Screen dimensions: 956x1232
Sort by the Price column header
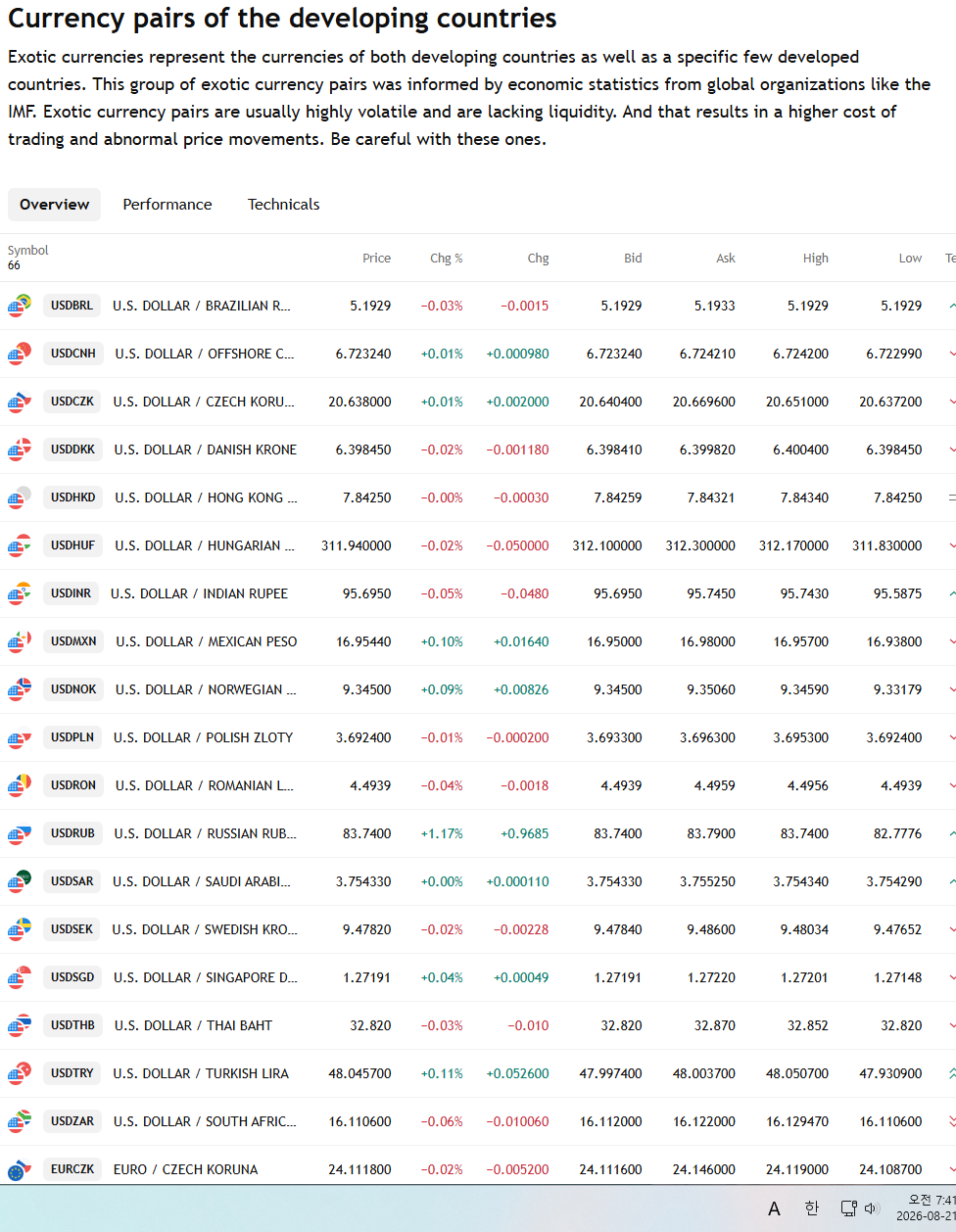click(376, 259)
